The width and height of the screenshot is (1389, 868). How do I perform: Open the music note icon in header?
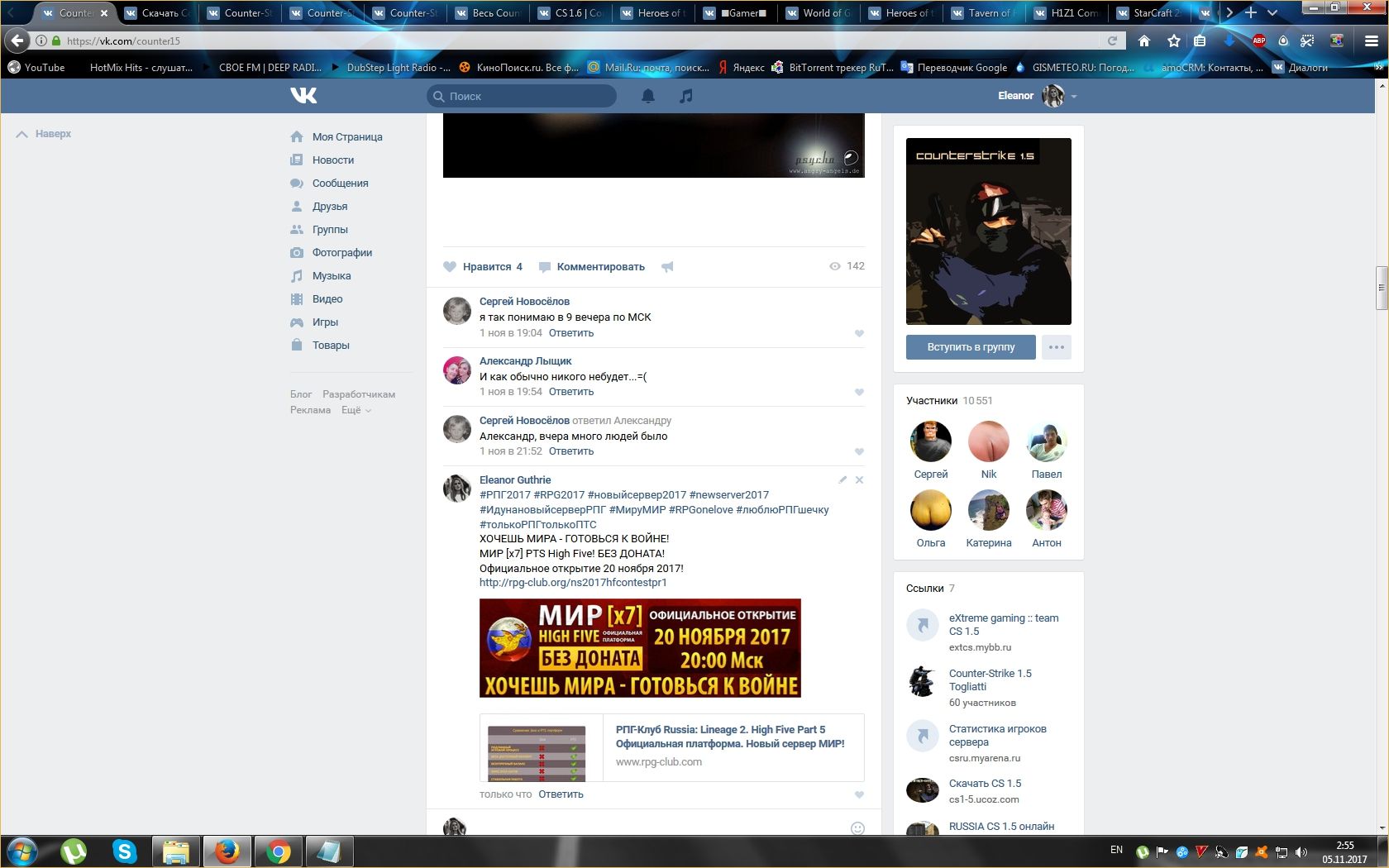click(x=685, y=96)
